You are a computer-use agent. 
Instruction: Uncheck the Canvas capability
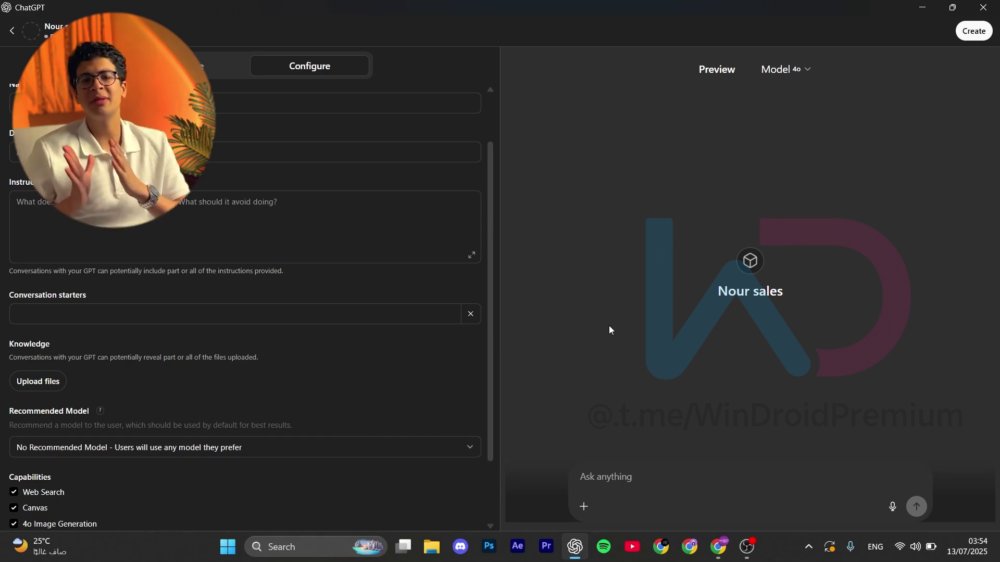[13, 508]
